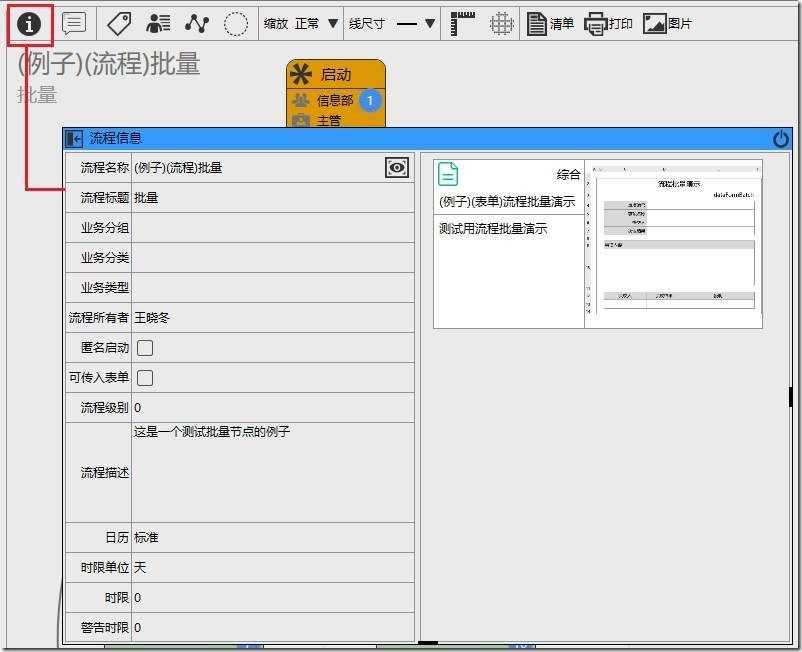Screen dimensions: 802x652
Task: Open the comment bubble icon in toolbar
Action: [74, 24]
